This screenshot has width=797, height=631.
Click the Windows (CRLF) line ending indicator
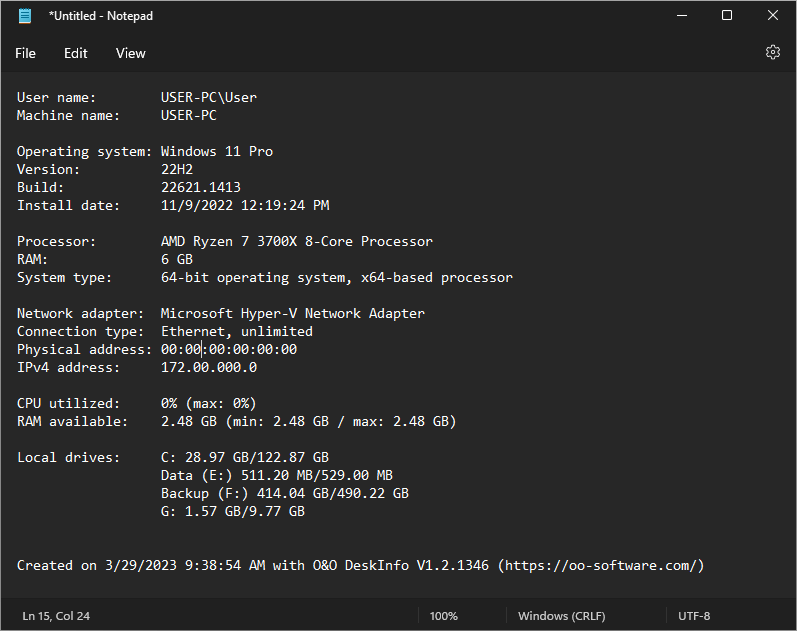pos(561,616)
